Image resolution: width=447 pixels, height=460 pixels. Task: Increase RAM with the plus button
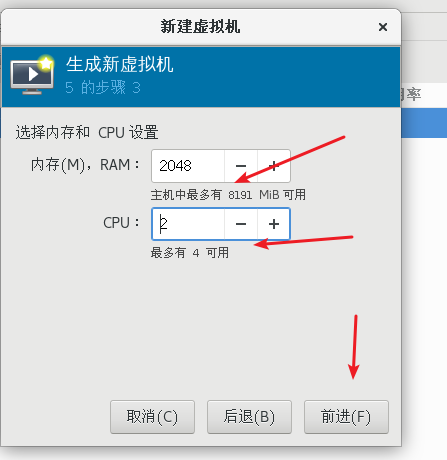pyautogui.click(x=274, y=166)
